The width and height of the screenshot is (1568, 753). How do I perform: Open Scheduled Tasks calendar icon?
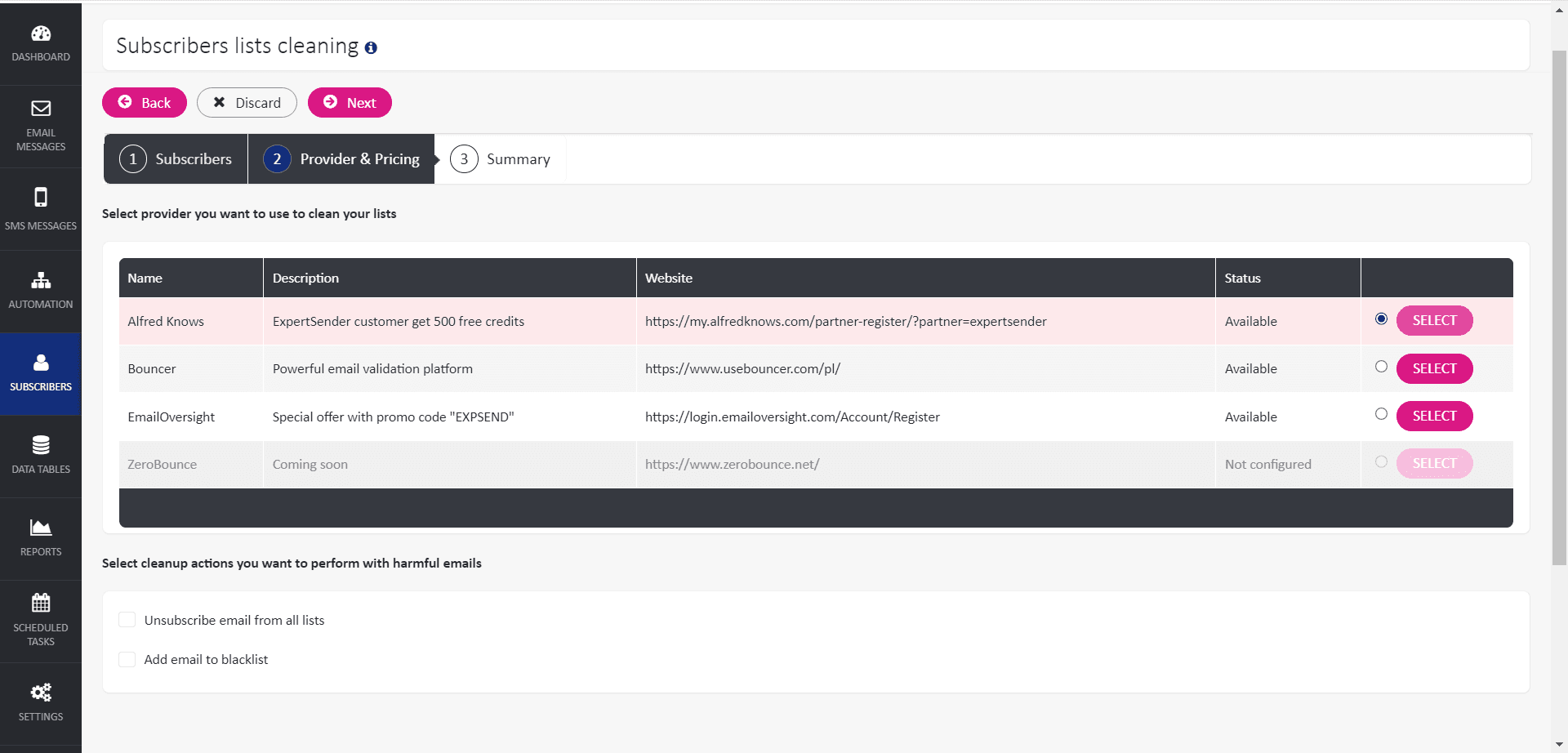(41, 603)
